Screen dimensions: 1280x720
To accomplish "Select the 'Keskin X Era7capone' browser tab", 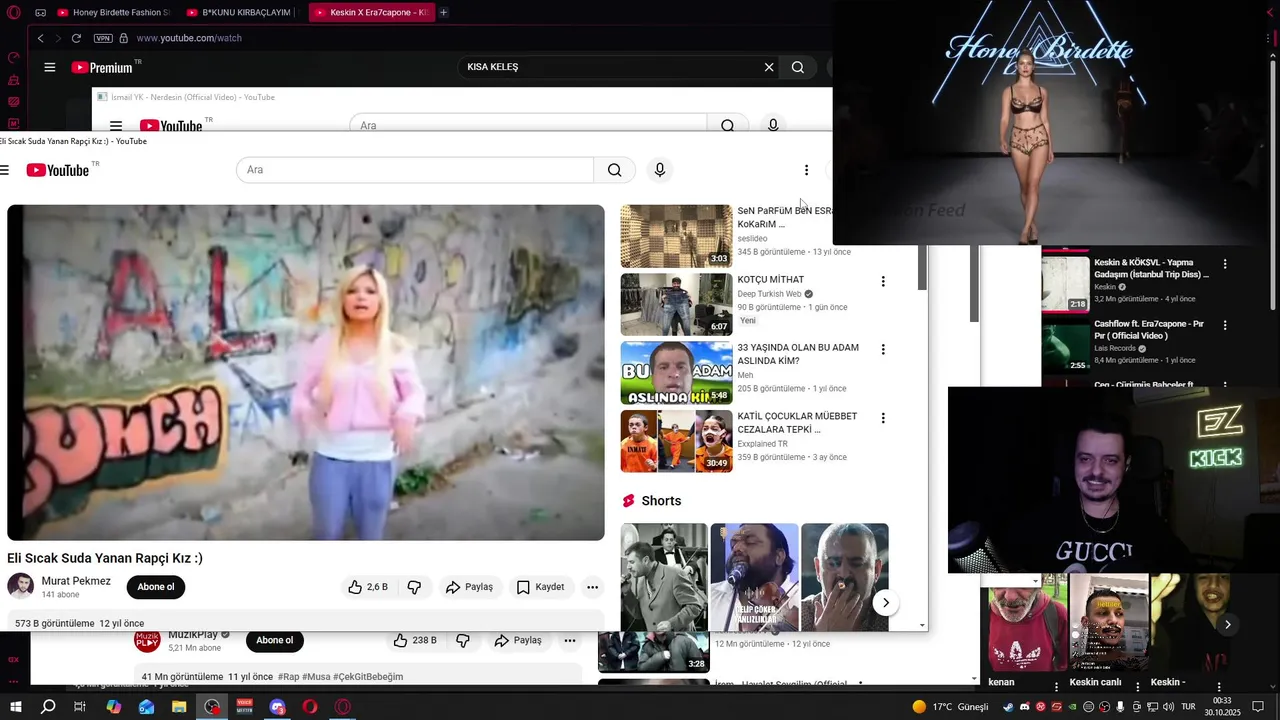I will pos(370,12).
